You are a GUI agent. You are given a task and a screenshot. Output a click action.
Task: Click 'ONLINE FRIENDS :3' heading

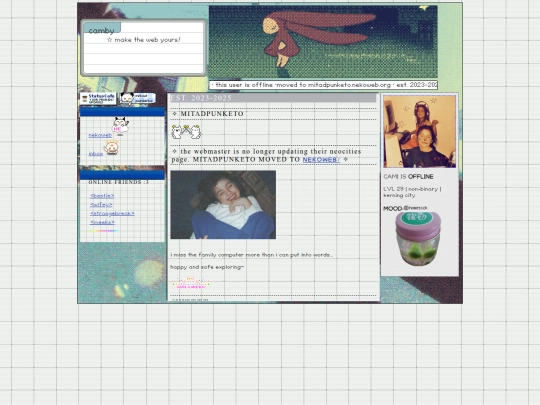[118, 182]
